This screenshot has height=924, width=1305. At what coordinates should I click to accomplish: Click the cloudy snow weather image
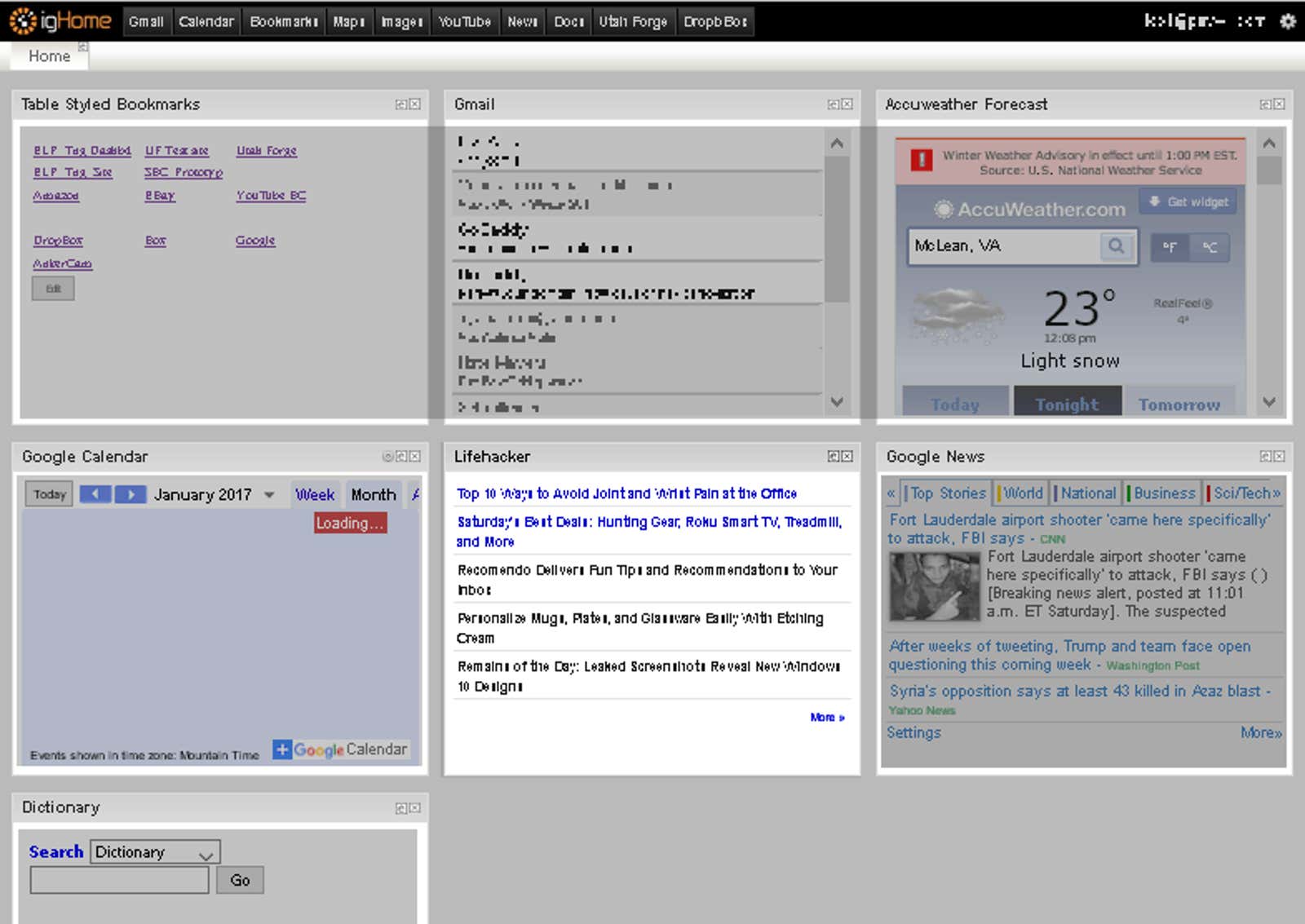958,315
